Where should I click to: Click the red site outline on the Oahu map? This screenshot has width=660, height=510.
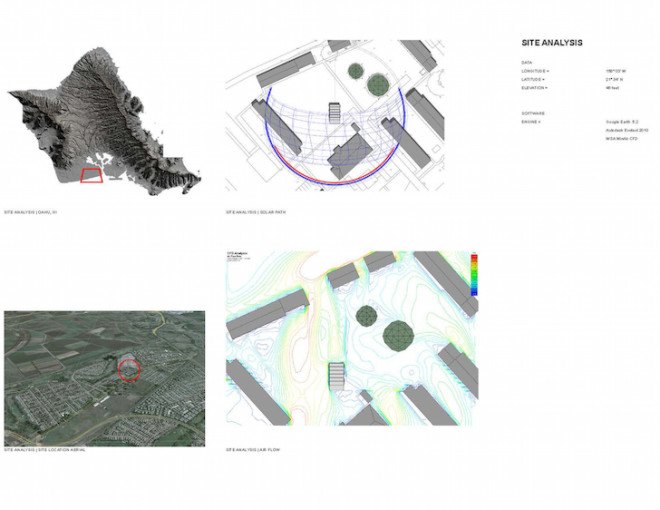(x=92, y=175)
